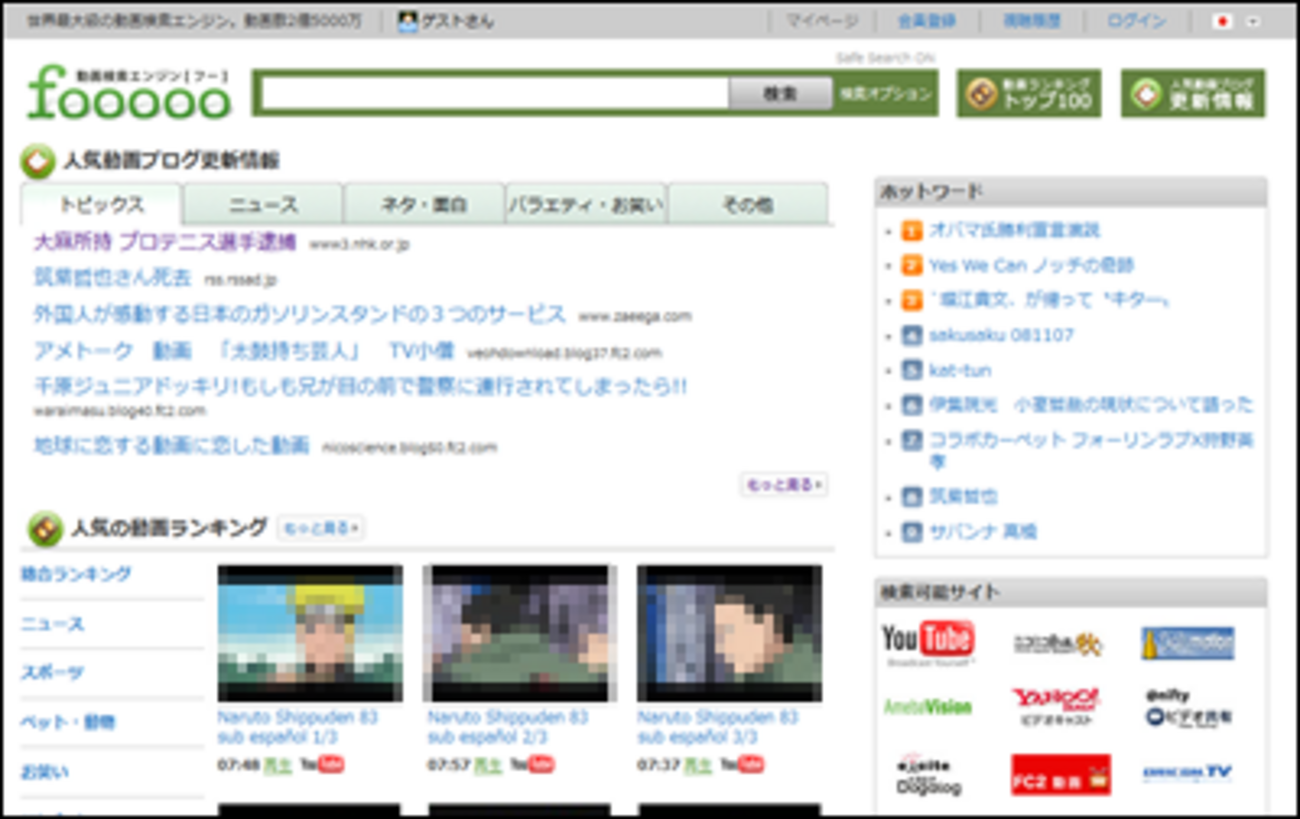This screenshot has width=1300, height=819.
Task: Open the Yahoo! ビデオキャスト logo
Action: tap(1056, 706)
